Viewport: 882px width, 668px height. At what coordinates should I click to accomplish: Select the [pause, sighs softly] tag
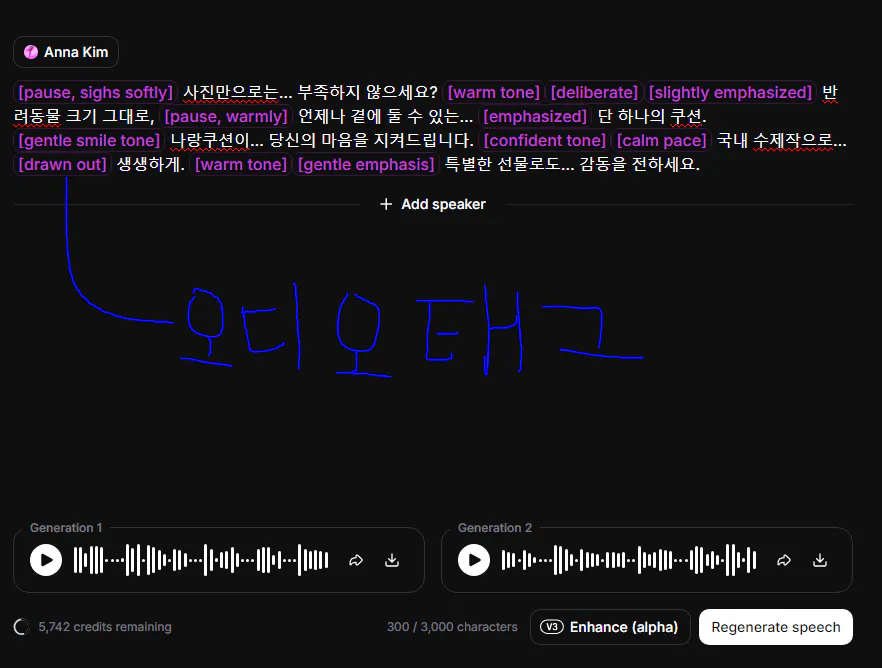(96, 92)
